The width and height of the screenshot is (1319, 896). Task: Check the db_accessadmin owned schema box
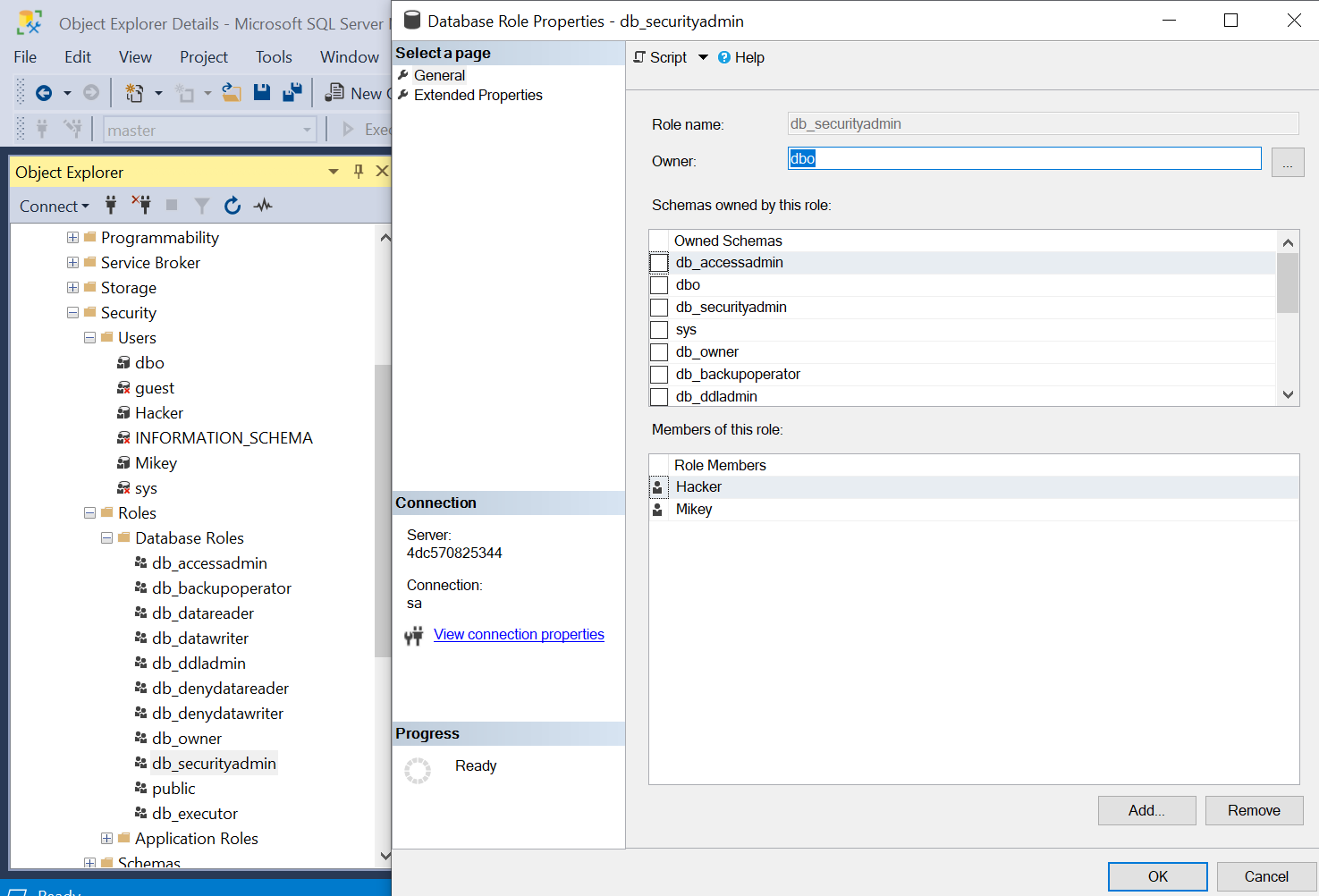tap(659, 263)
